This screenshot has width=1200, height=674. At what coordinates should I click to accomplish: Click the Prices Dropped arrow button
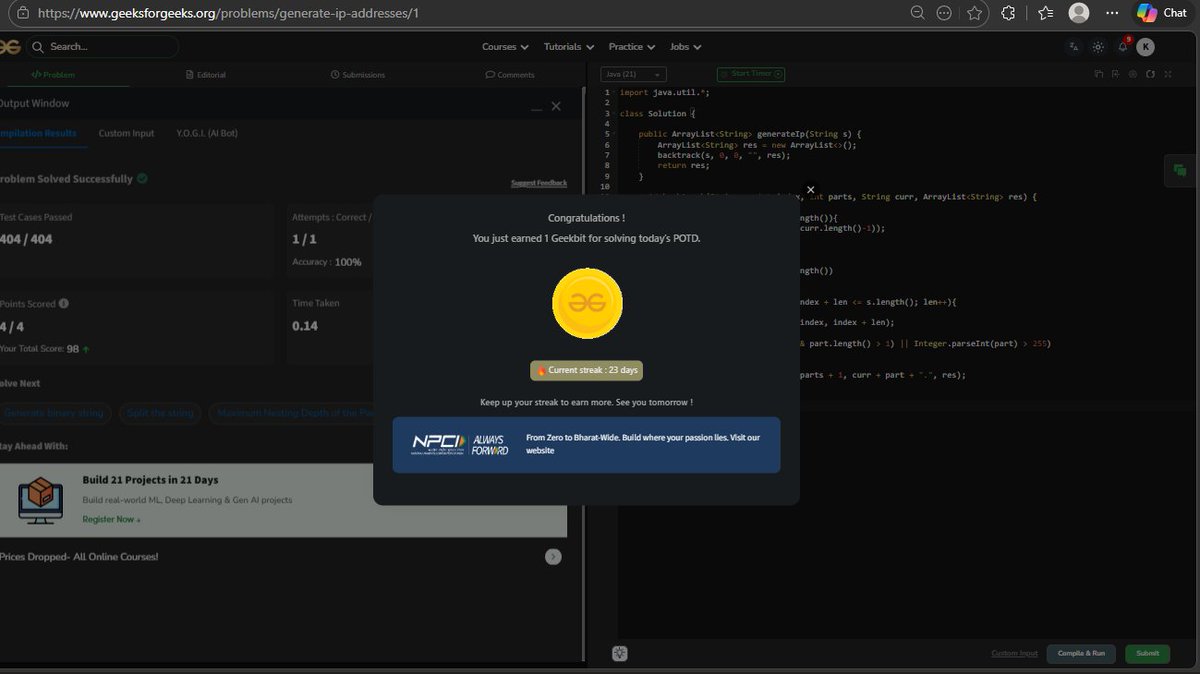pyautogui.click(x=553, y=557)
